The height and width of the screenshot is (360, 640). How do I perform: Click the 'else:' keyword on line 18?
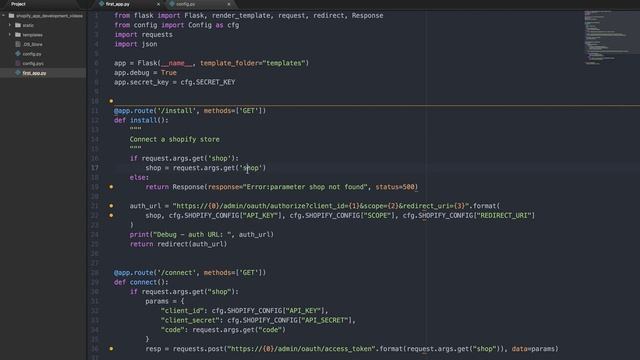pos(140,178)
